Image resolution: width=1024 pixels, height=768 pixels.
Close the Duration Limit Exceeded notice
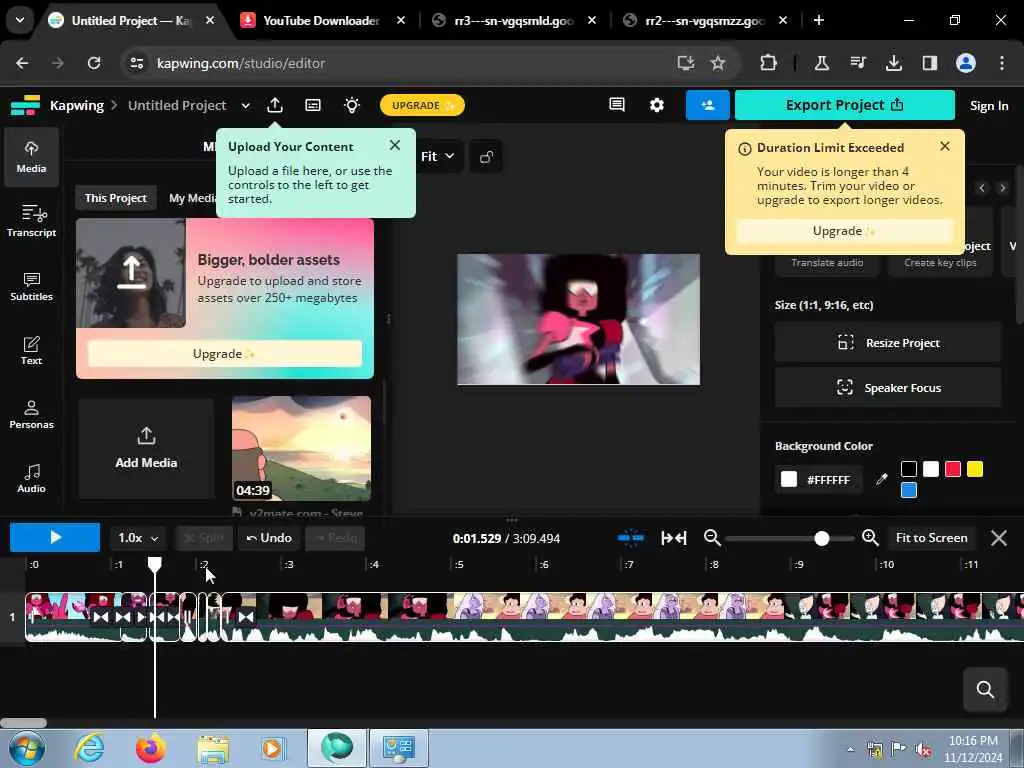click(x=944, y=146)
